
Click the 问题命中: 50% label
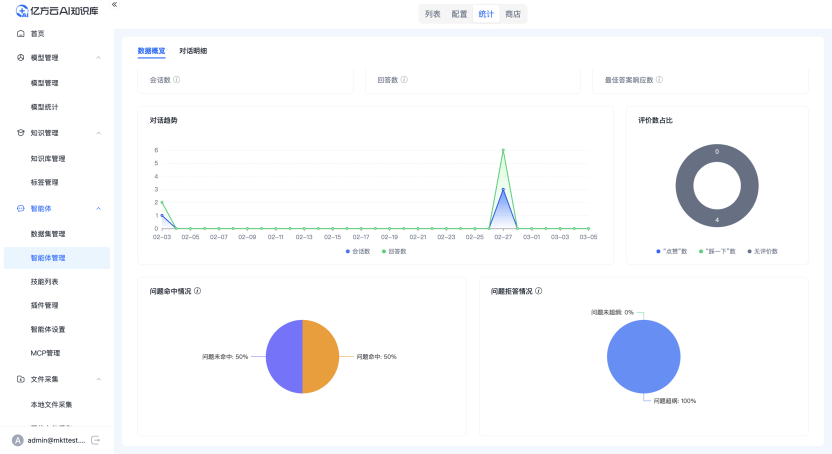coord(377,357)
